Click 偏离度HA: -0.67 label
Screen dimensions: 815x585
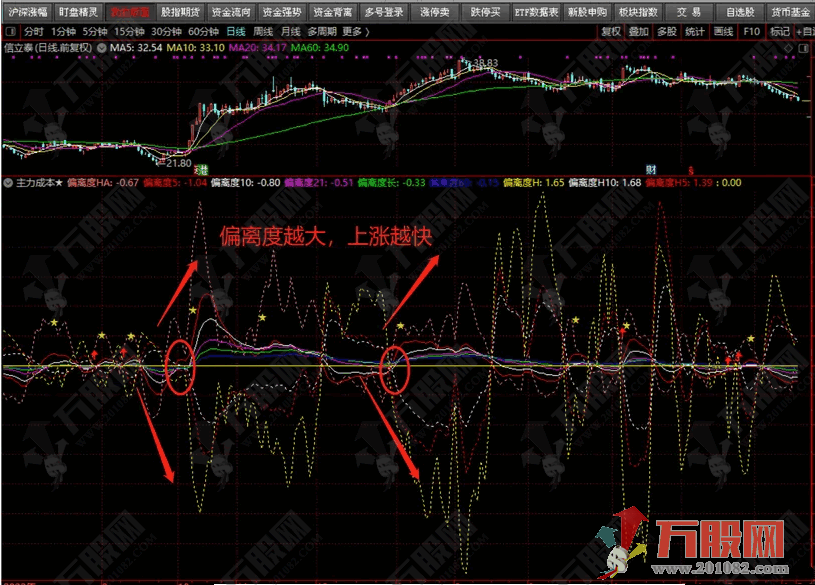103,183
